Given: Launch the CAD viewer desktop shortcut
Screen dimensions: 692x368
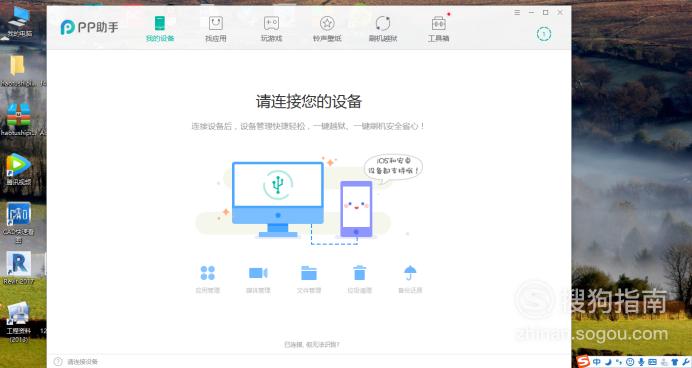Looking at the screenshot, I should pos(19,223).
